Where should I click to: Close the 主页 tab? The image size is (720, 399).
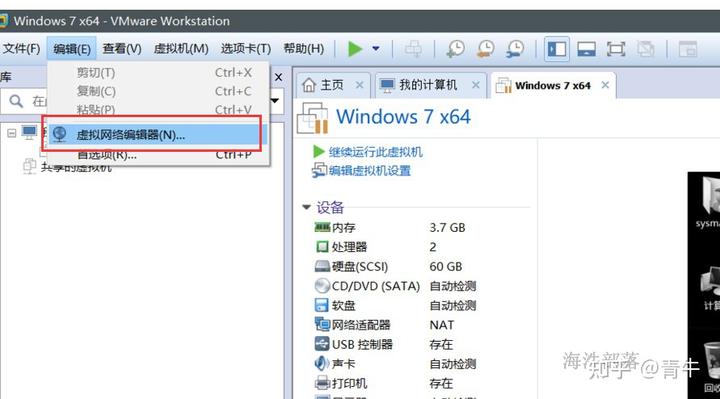click(x=360, y=85)
